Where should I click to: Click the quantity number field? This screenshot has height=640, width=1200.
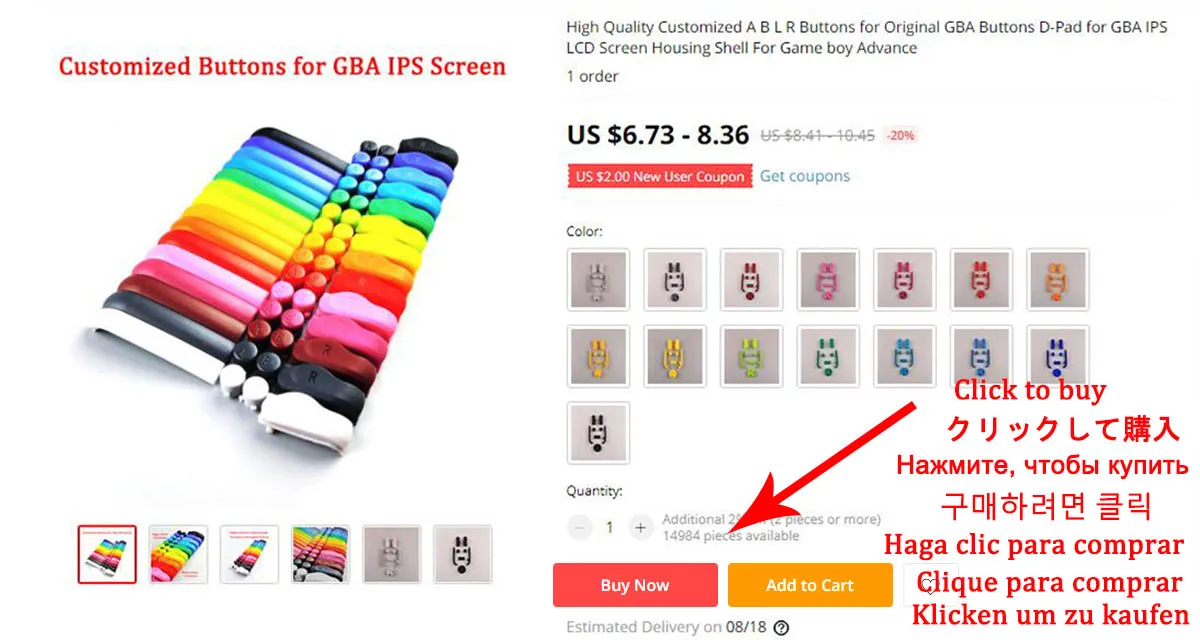click(610, 527)
